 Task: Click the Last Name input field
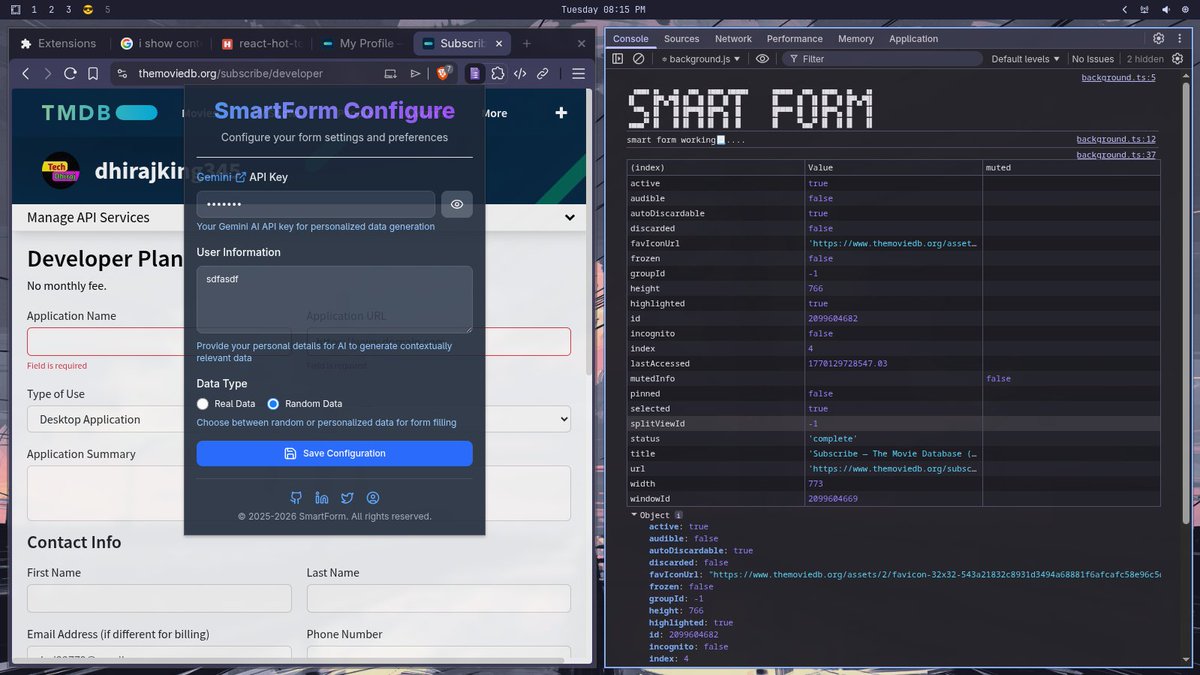click(x=439, y=598)
